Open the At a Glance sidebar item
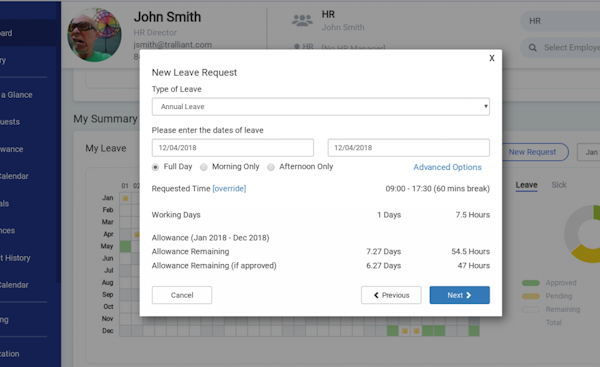The image size is (600, 367). (17, 95)
